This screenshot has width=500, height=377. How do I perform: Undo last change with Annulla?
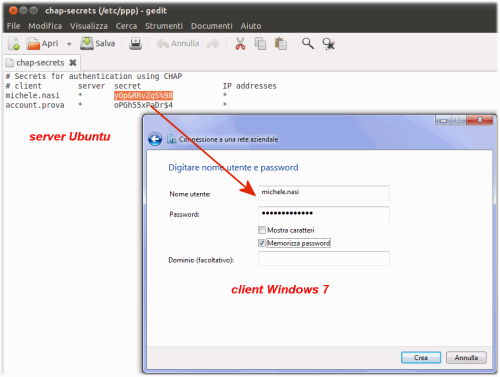tap(178, 44)
